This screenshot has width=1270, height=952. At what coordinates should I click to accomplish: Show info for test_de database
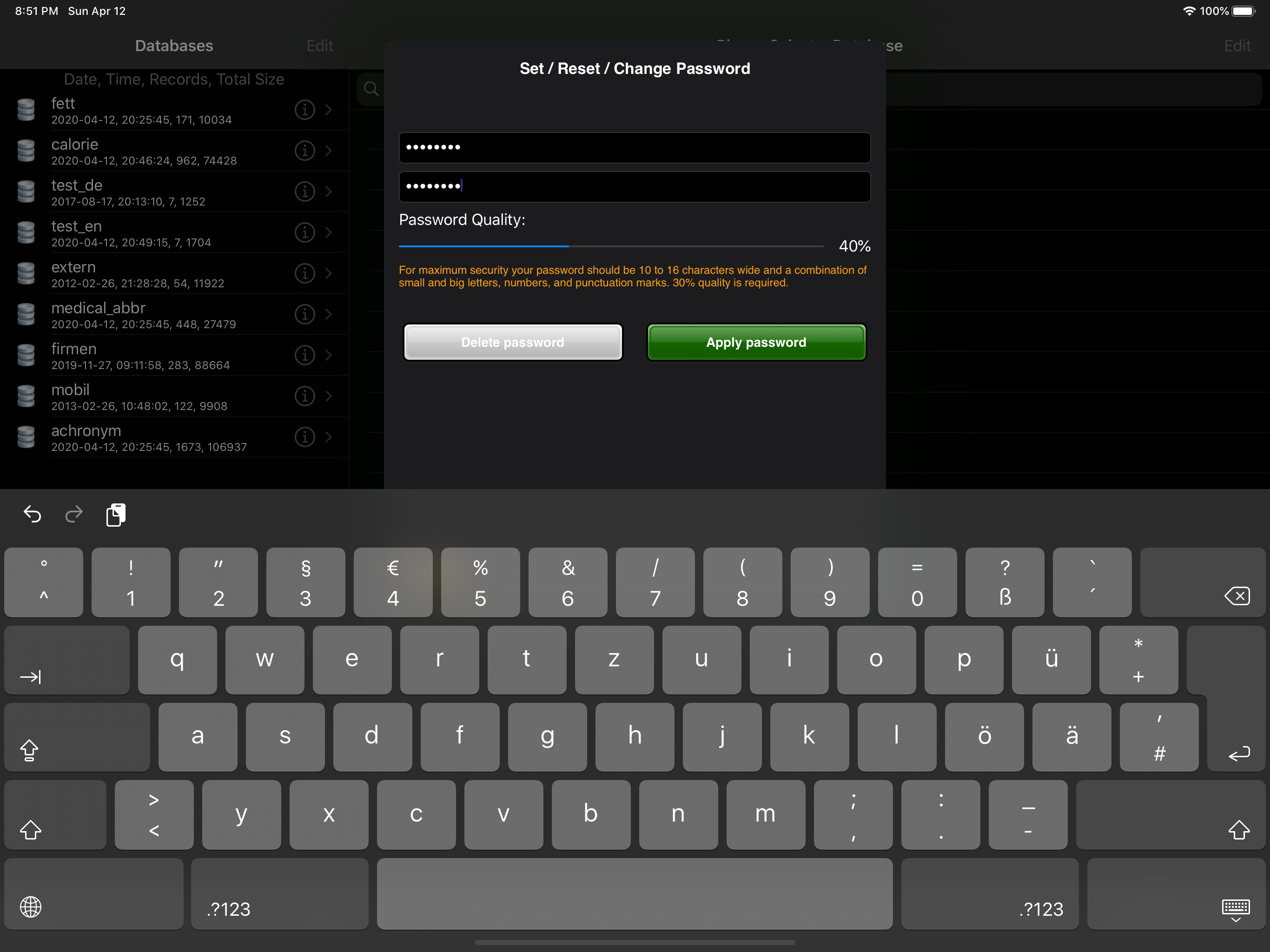tap(305, 191)
